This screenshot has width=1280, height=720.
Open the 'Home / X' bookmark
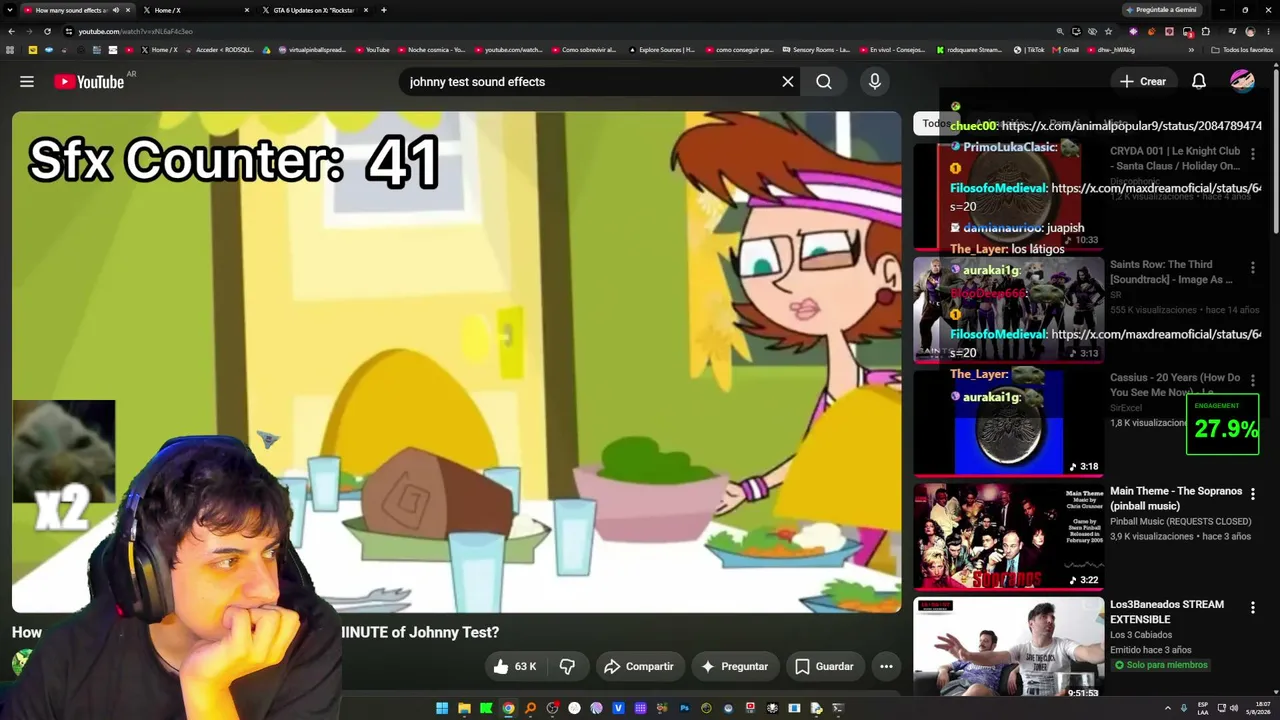(x=159, y=49)
